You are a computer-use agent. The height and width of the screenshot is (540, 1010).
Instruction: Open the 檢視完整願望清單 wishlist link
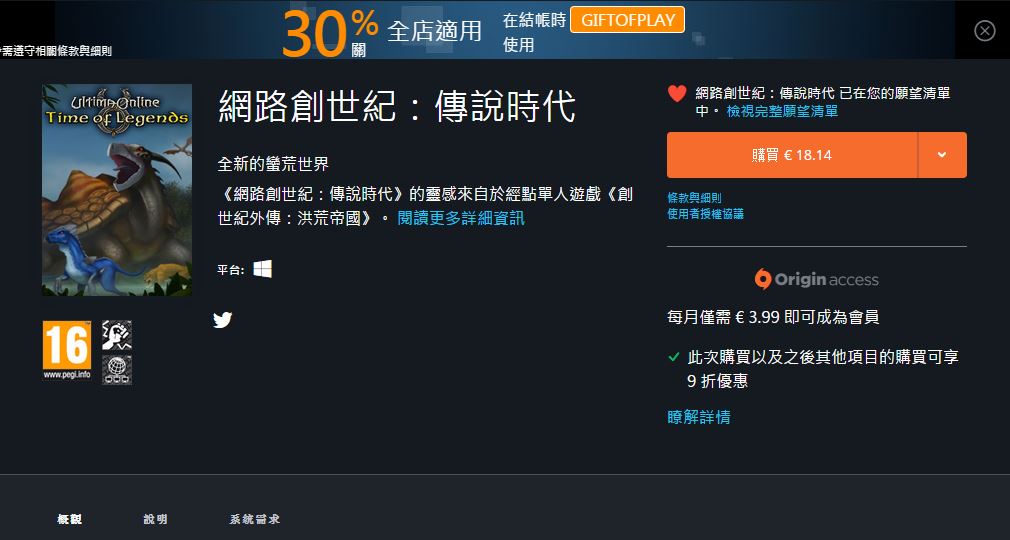782,111
